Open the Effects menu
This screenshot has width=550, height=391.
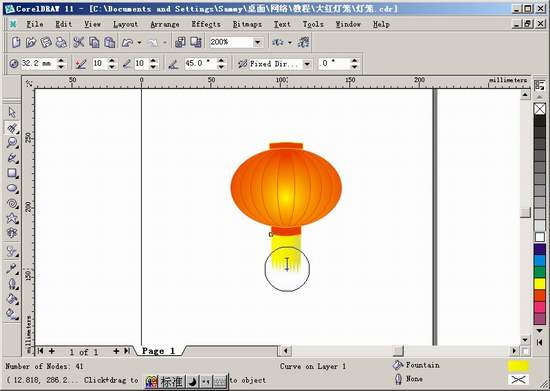tap(206, 24)
